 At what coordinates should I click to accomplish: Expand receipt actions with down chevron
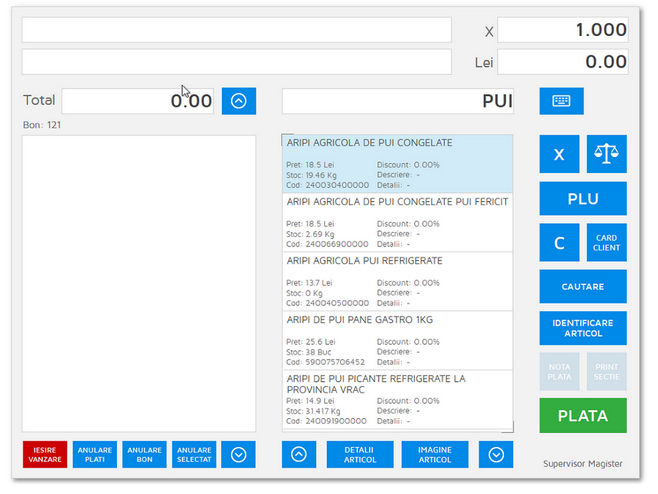point(238,454)
